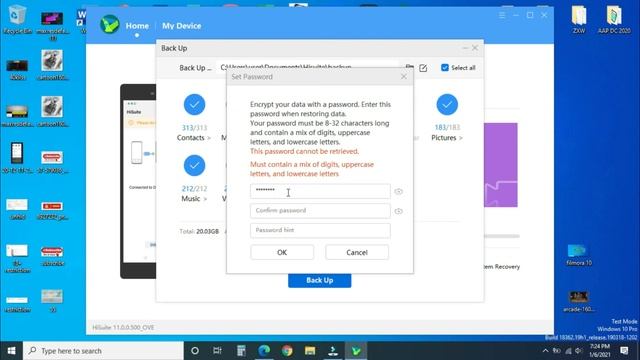Image resolution: width=640 pixels, height=360 pixels.
Task: Click the Total 20.03GB text
Action: tap(199, 231)
